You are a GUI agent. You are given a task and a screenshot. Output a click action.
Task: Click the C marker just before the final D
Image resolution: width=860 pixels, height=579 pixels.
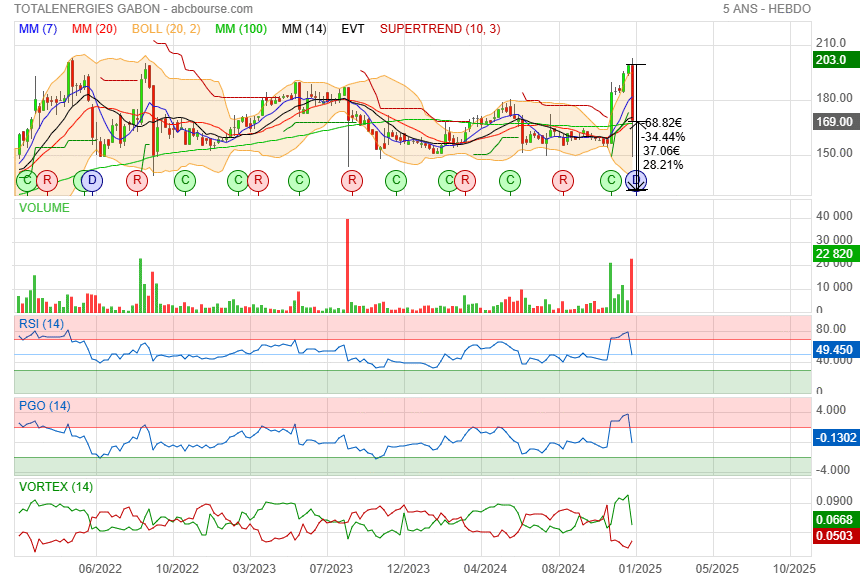tap(611, 180)
